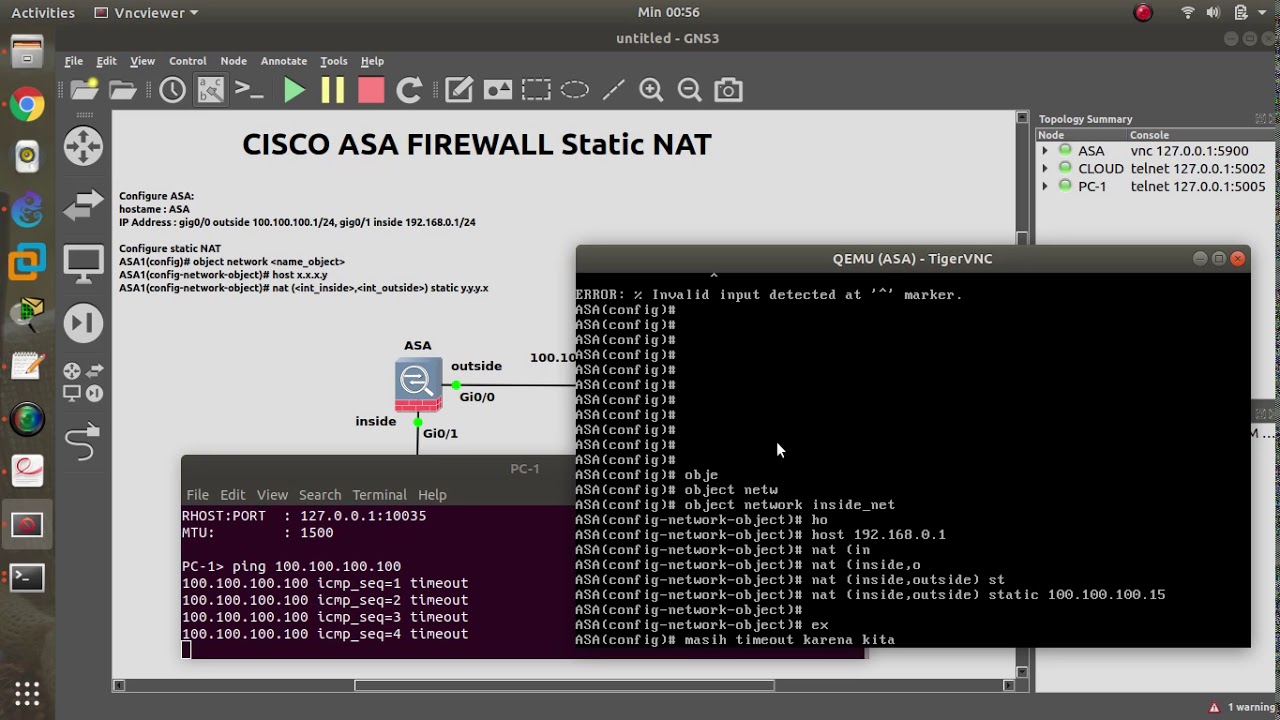
Task: Click the canvas horizontal scrollbar thumb
Action: coord(564,686)
